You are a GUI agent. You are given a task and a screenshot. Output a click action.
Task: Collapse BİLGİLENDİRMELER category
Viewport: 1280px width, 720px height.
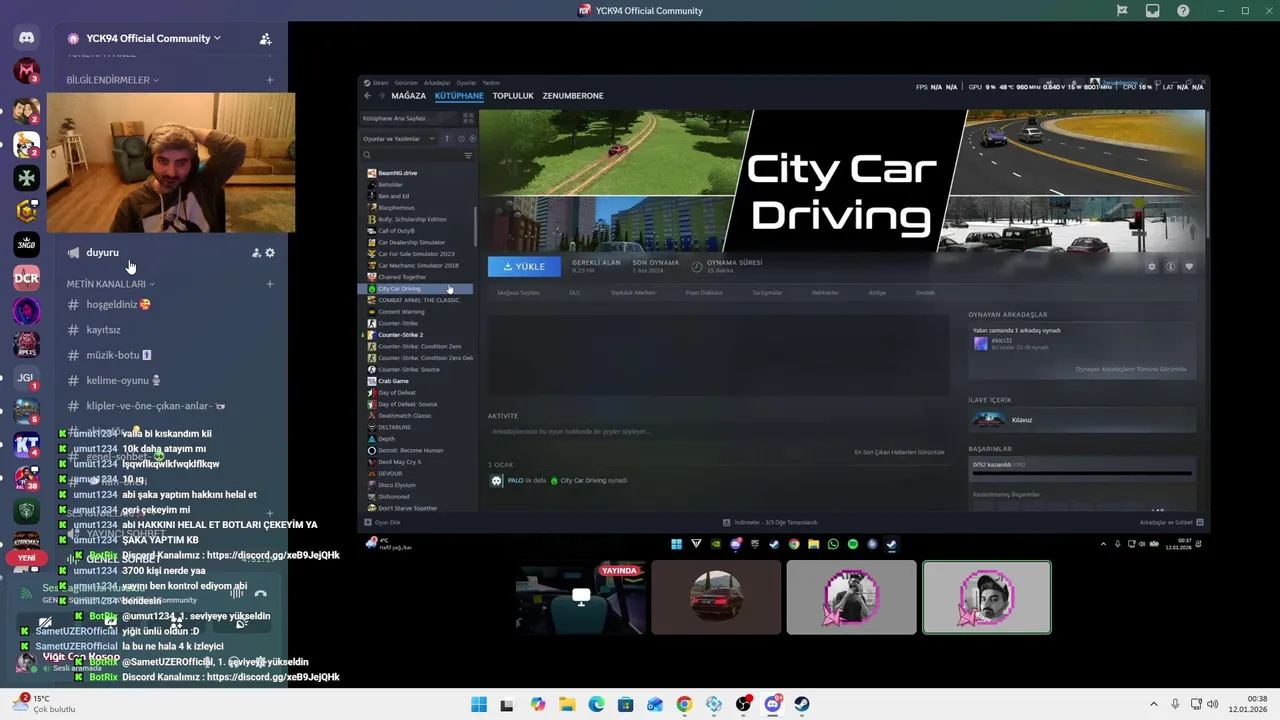pyautogui.click(x=112, y=80)
